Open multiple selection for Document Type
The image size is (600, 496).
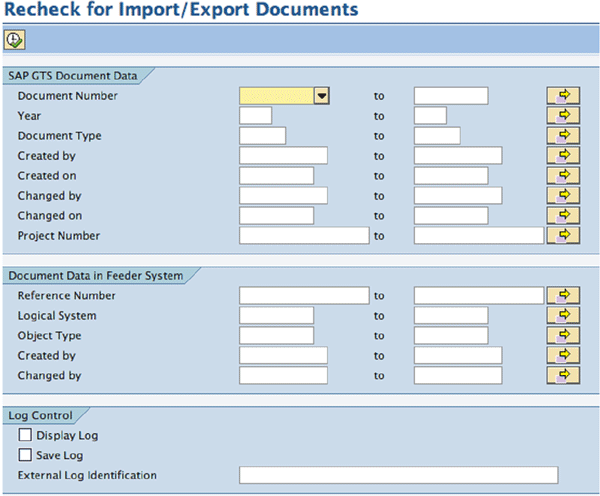point(563,135)
